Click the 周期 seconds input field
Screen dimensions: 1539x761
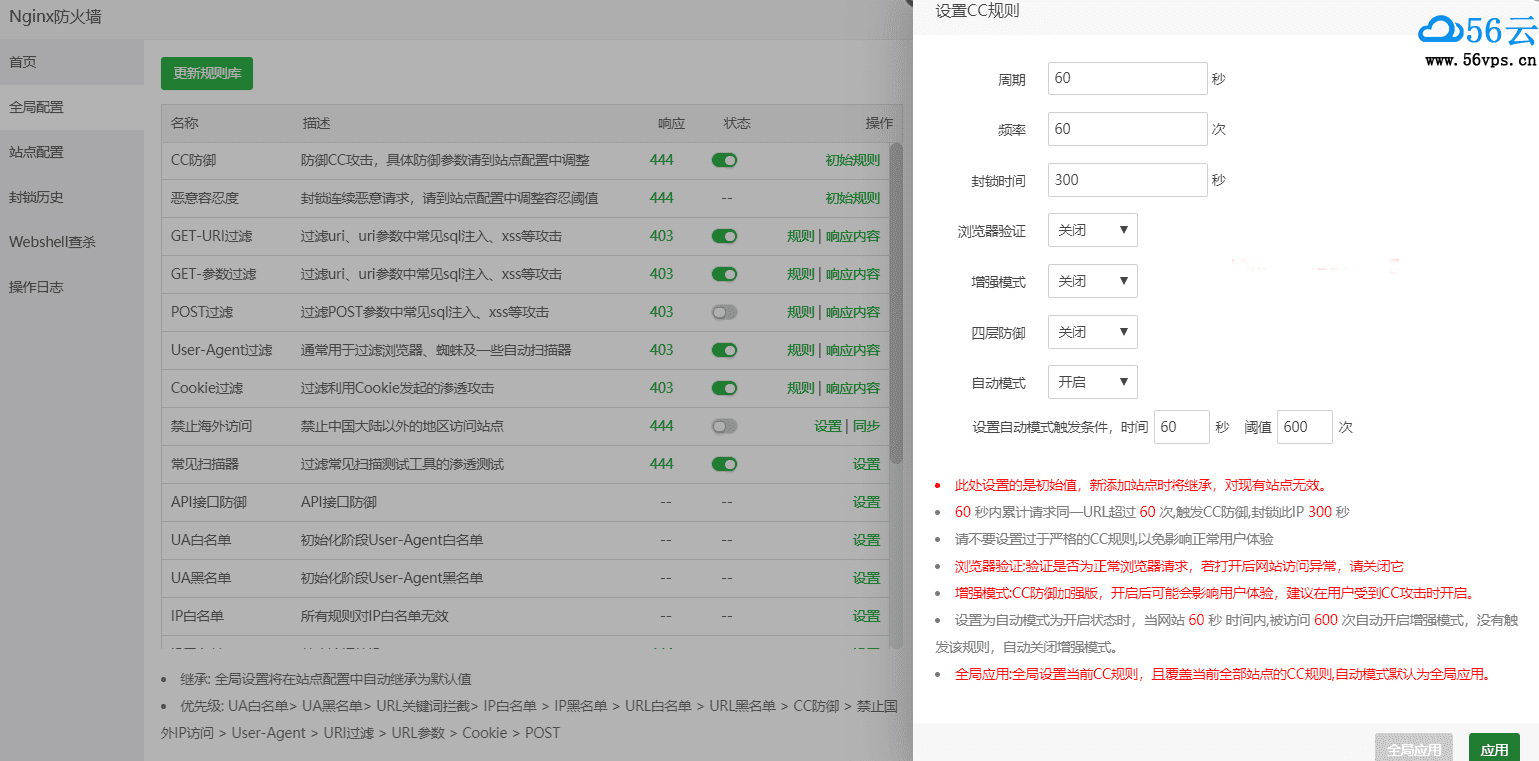[x=1127, y=78]
